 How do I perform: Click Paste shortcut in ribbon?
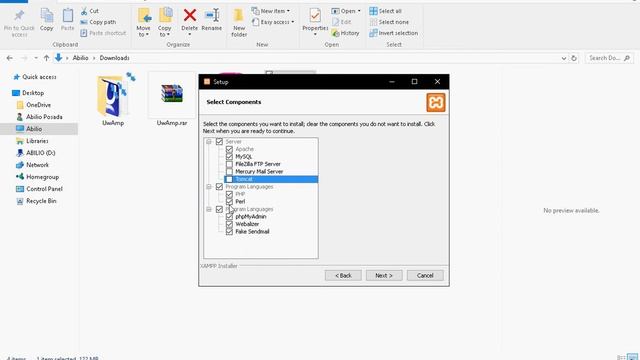(103, 33)
